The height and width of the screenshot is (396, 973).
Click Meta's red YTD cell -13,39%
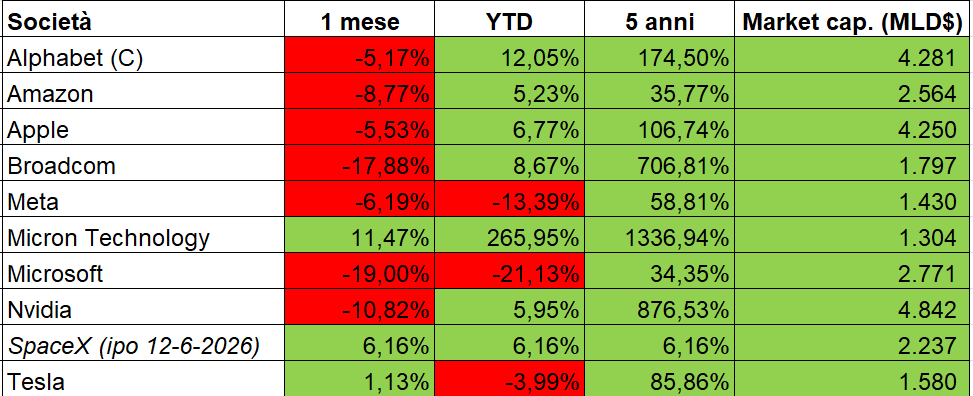pos(509,202)
